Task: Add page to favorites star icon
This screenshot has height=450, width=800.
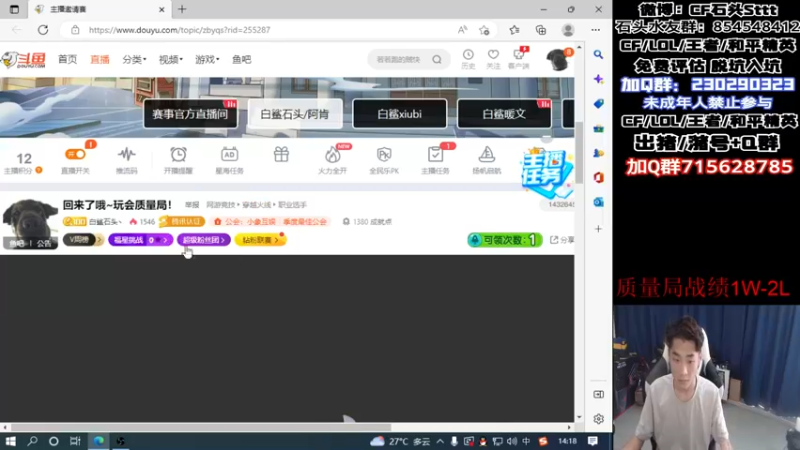Action: (x=484, y=30)
